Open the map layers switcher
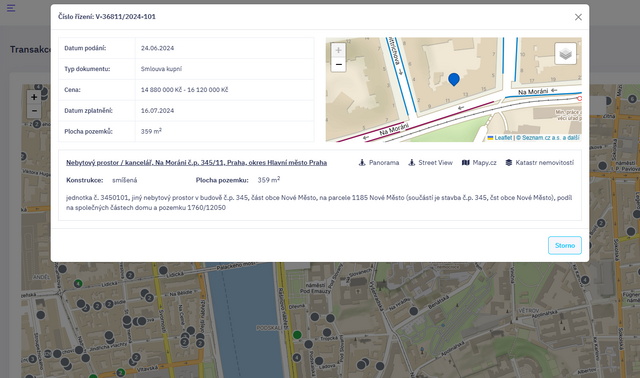The width and height of the screenshot is (640, 378). [565, 53]
